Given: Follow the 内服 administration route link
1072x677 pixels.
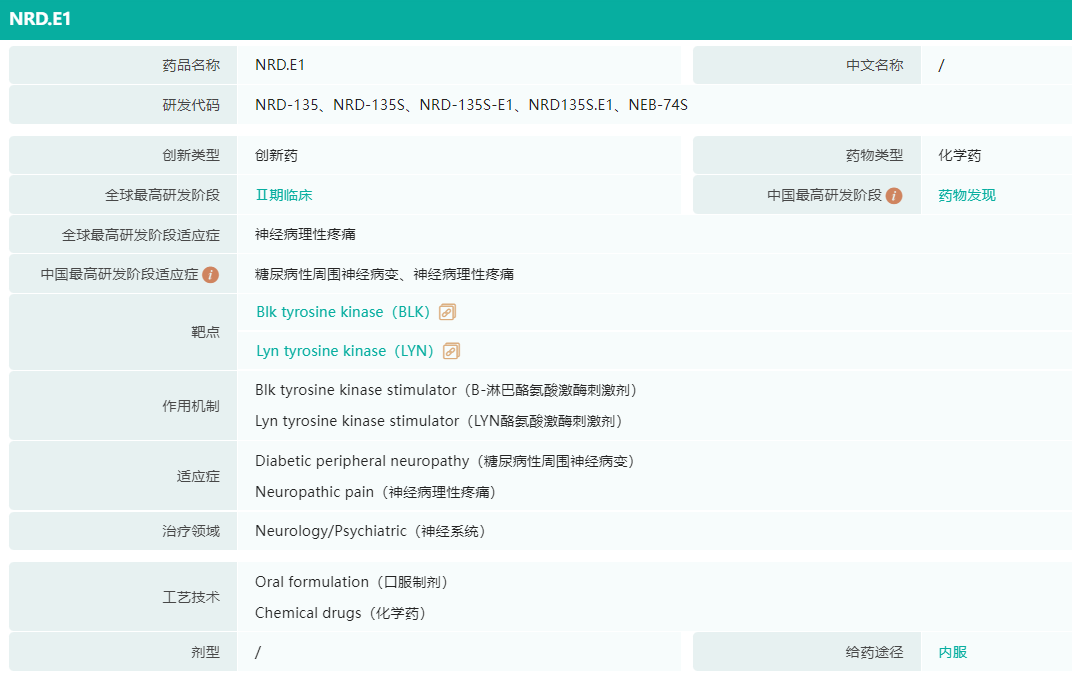Looking at the screenshot, I should tap(952, 652).
